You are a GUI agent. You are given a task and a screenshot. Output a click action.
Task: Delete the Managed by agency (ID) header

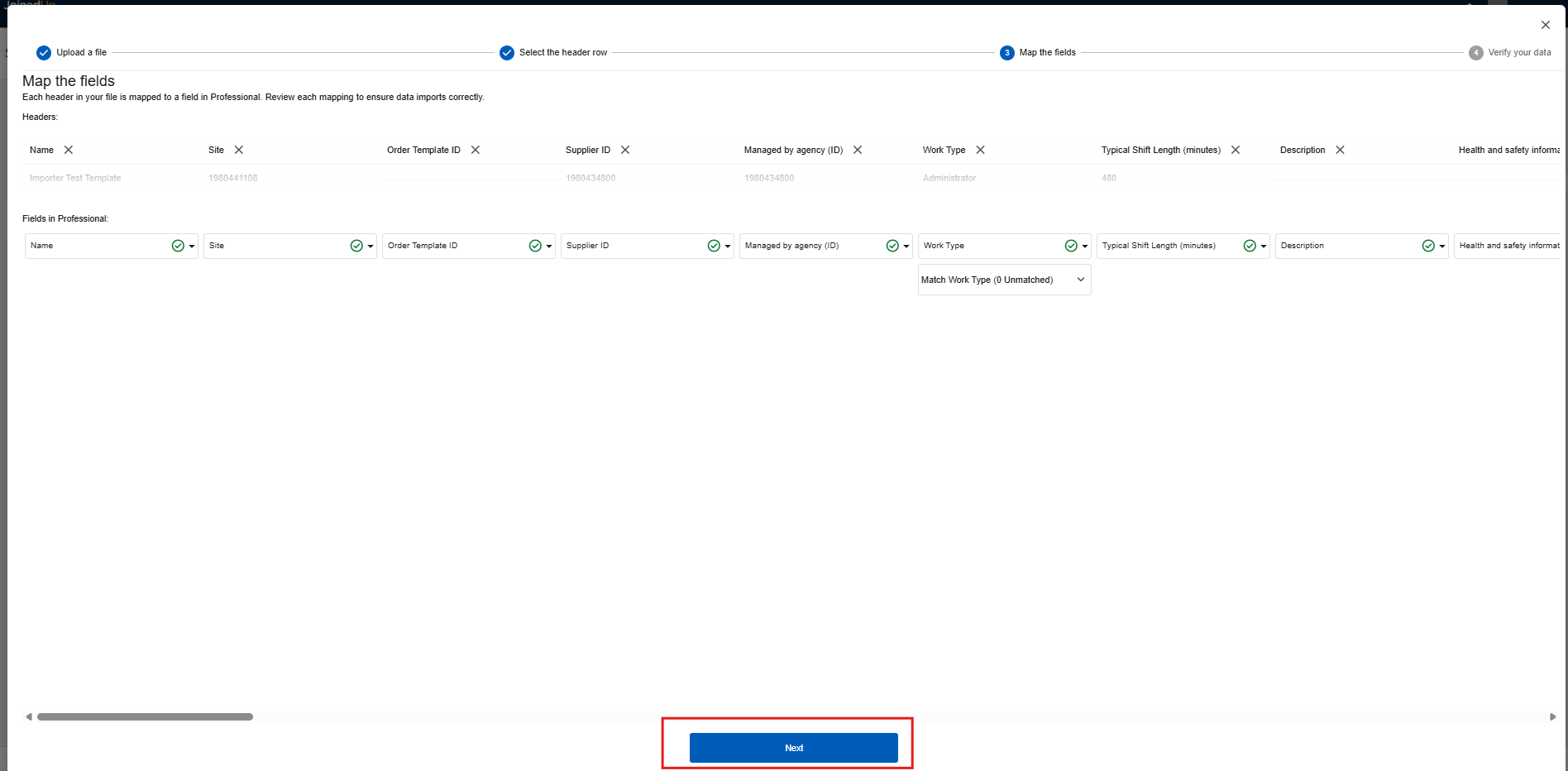tap(858, 150)
